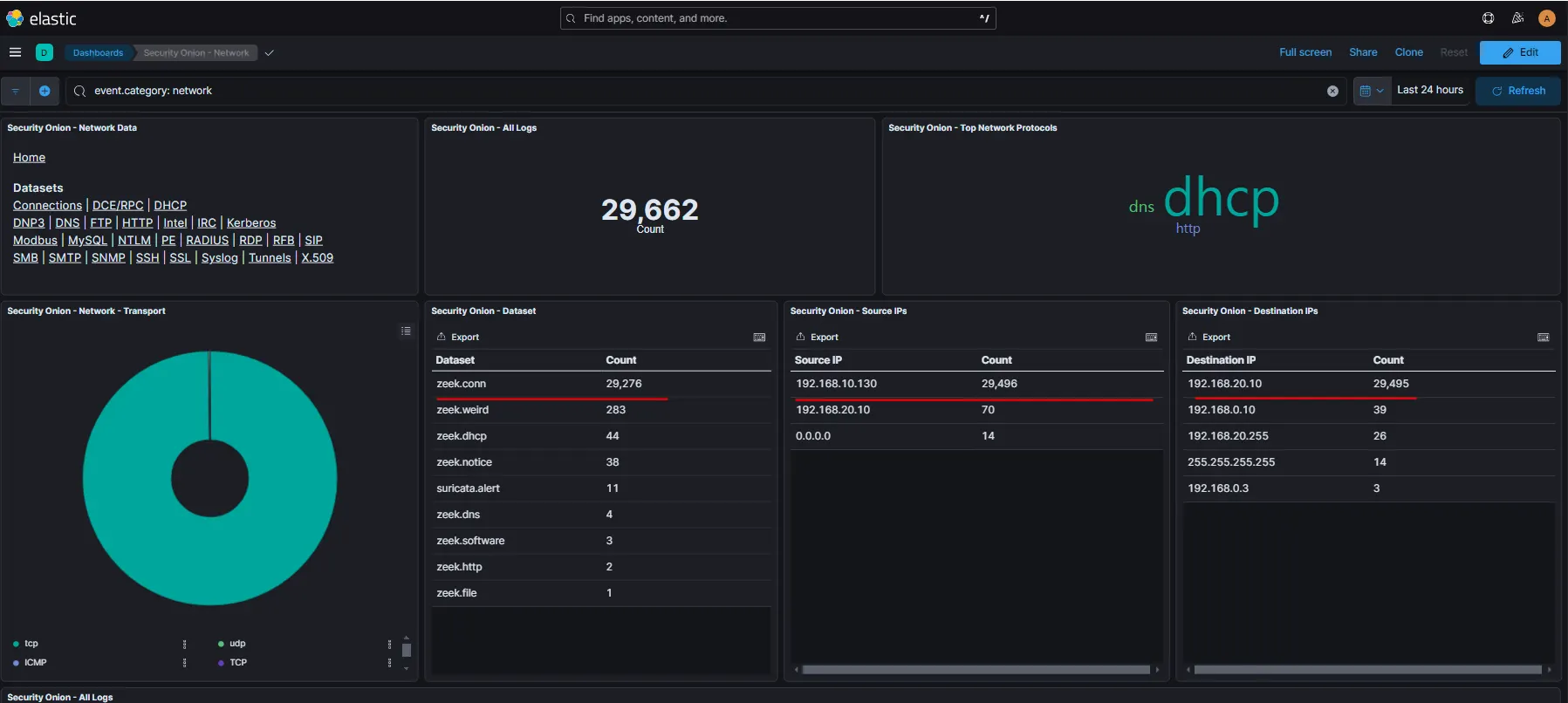Viewport: 1568px width, 703px height.
Task: Go to the Dashboards breadcrumb
Action: 98,52
